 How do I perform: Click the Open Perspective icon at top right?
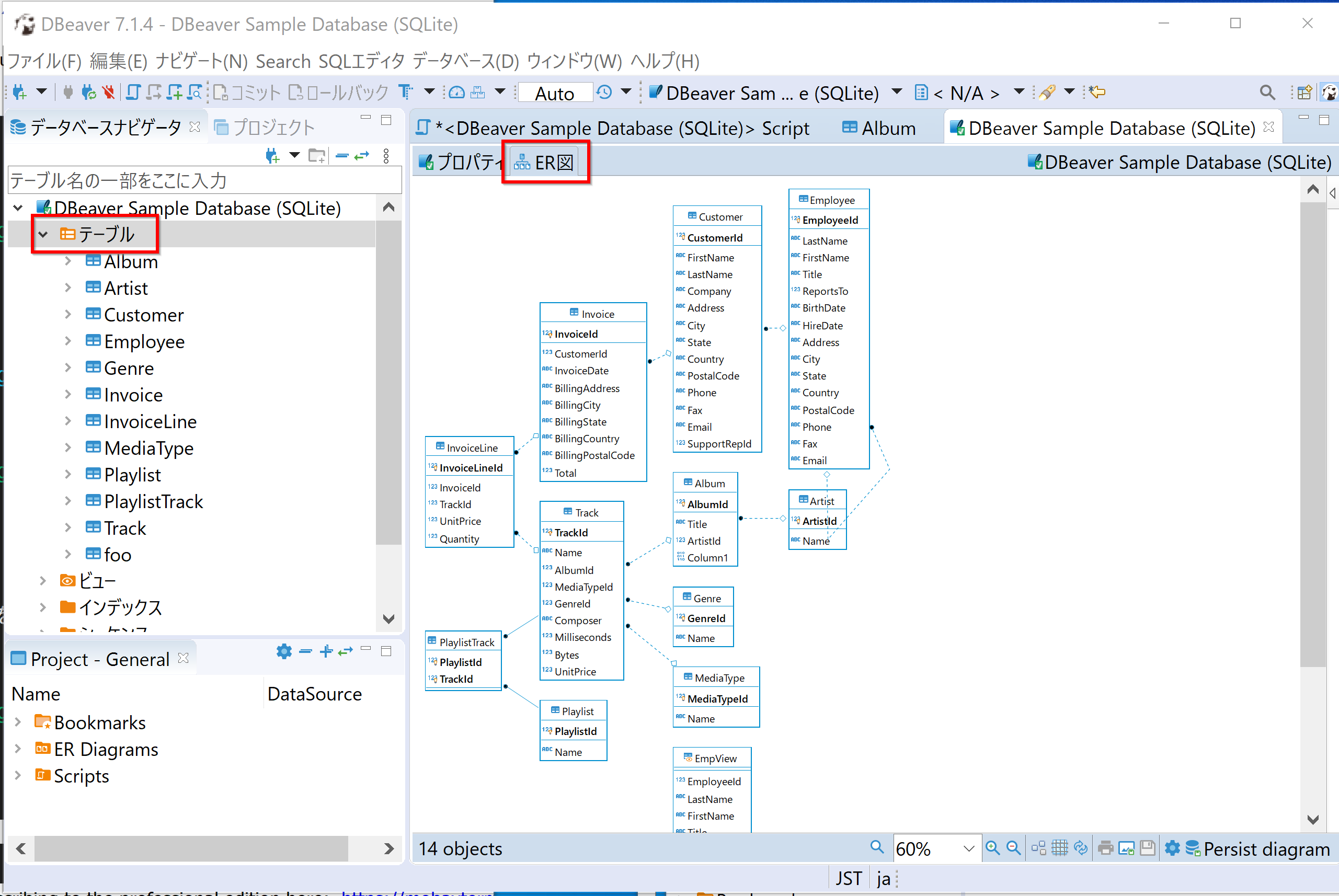pos(1304,92)
